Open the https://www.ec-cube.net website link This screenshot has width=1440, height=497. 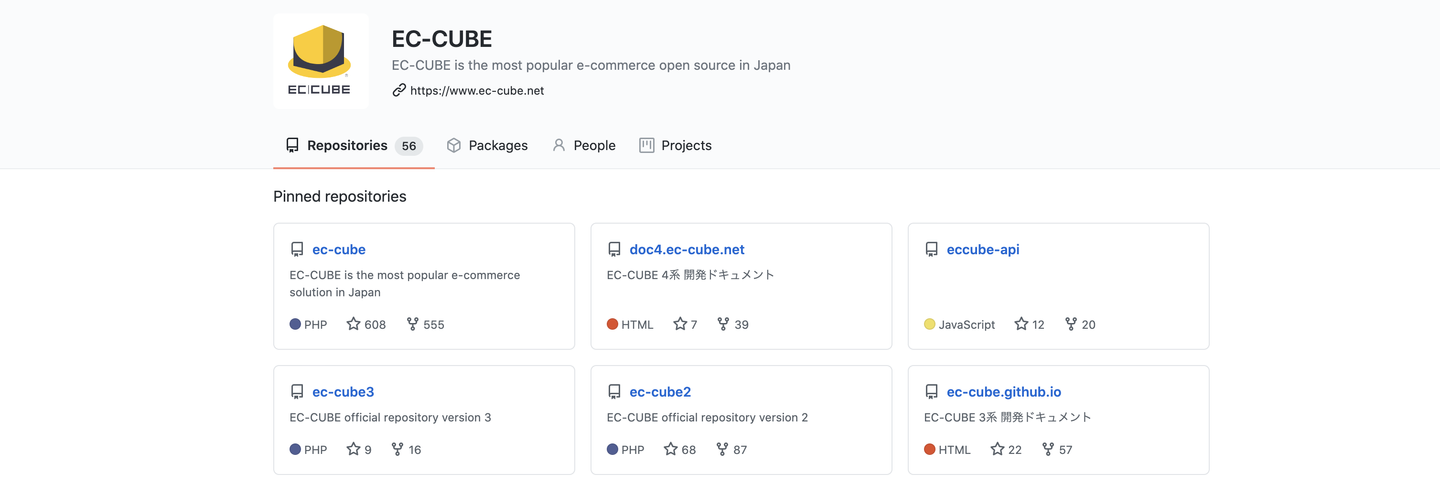pyautogui.click(x=476, y=90)
